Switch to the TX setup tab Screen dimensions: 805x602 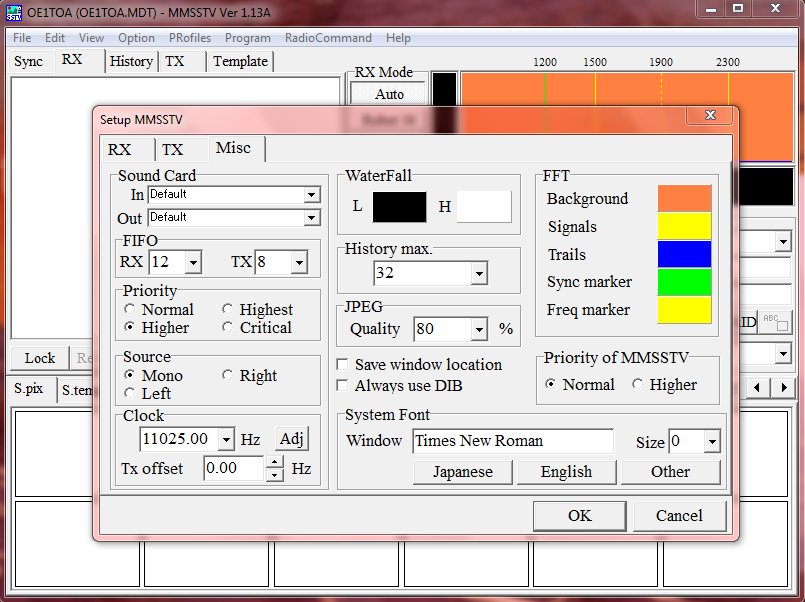click(172, 149)
